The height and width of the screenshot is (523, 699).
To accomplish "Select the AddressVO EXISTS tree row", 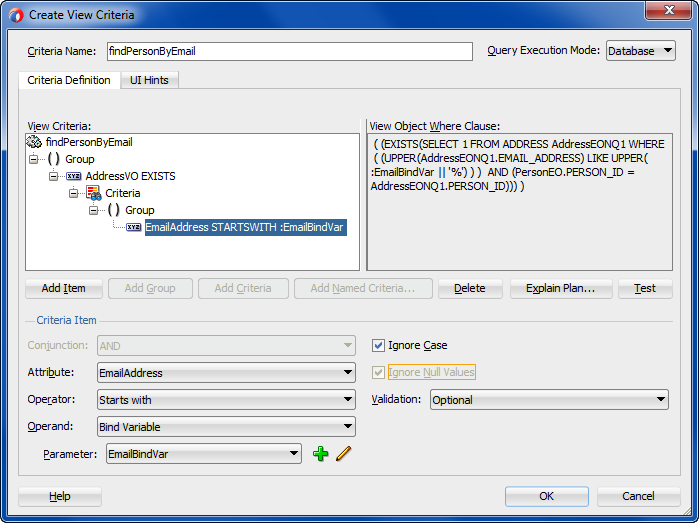I will [x=131, y=176].
